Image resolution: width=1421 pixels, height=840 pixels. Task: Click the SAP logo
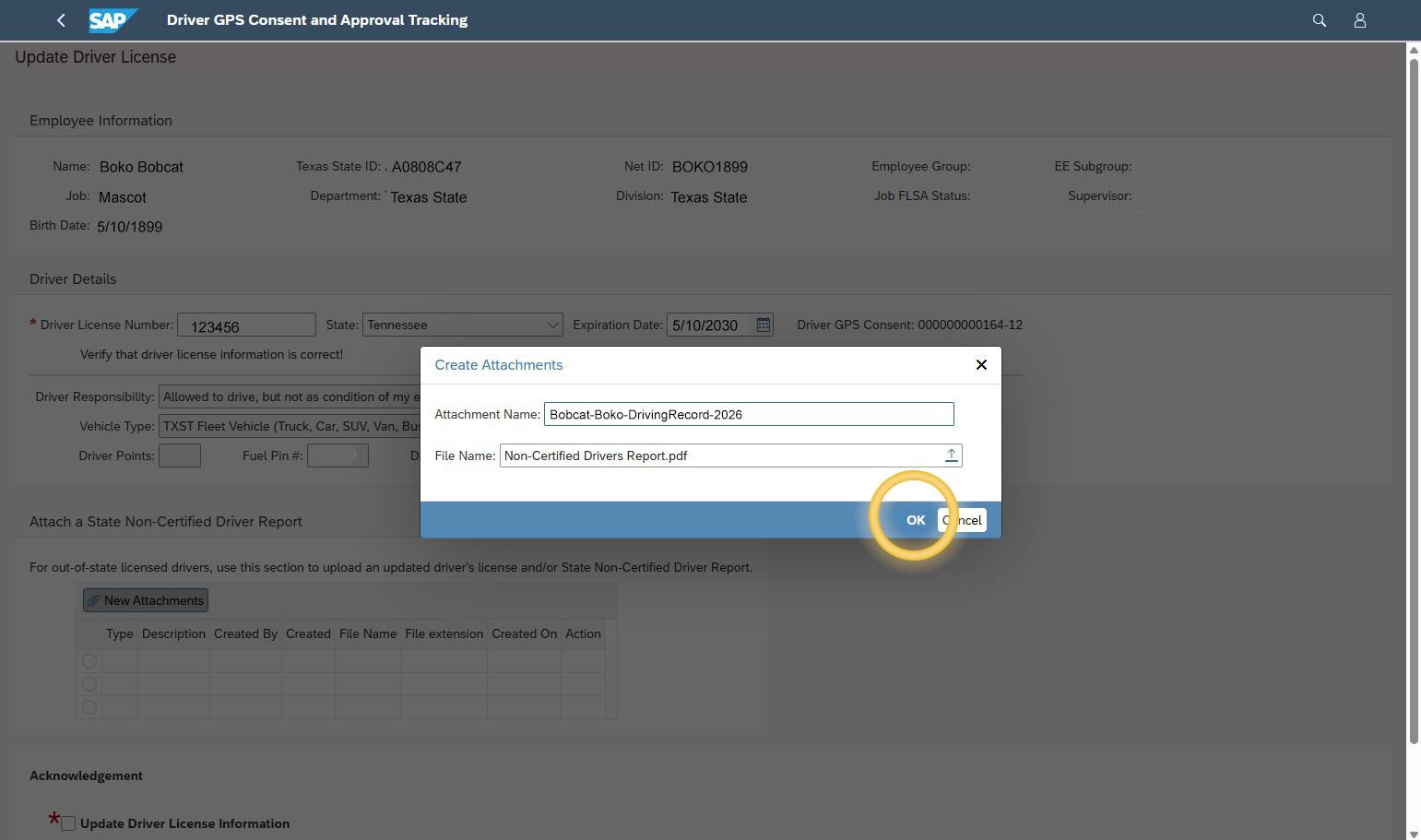[112, 19]
